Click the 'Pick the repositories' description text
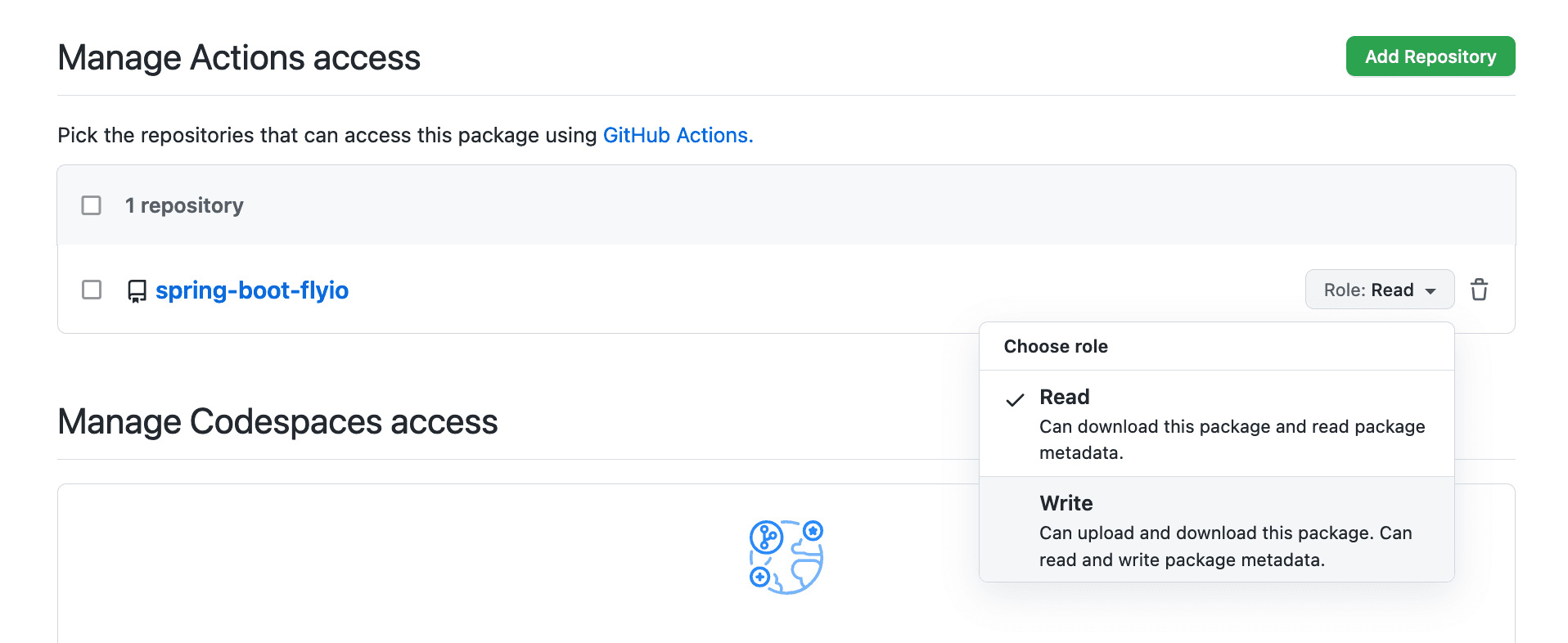This screenshot has height=643, width=1568. (x=327, y=135)
